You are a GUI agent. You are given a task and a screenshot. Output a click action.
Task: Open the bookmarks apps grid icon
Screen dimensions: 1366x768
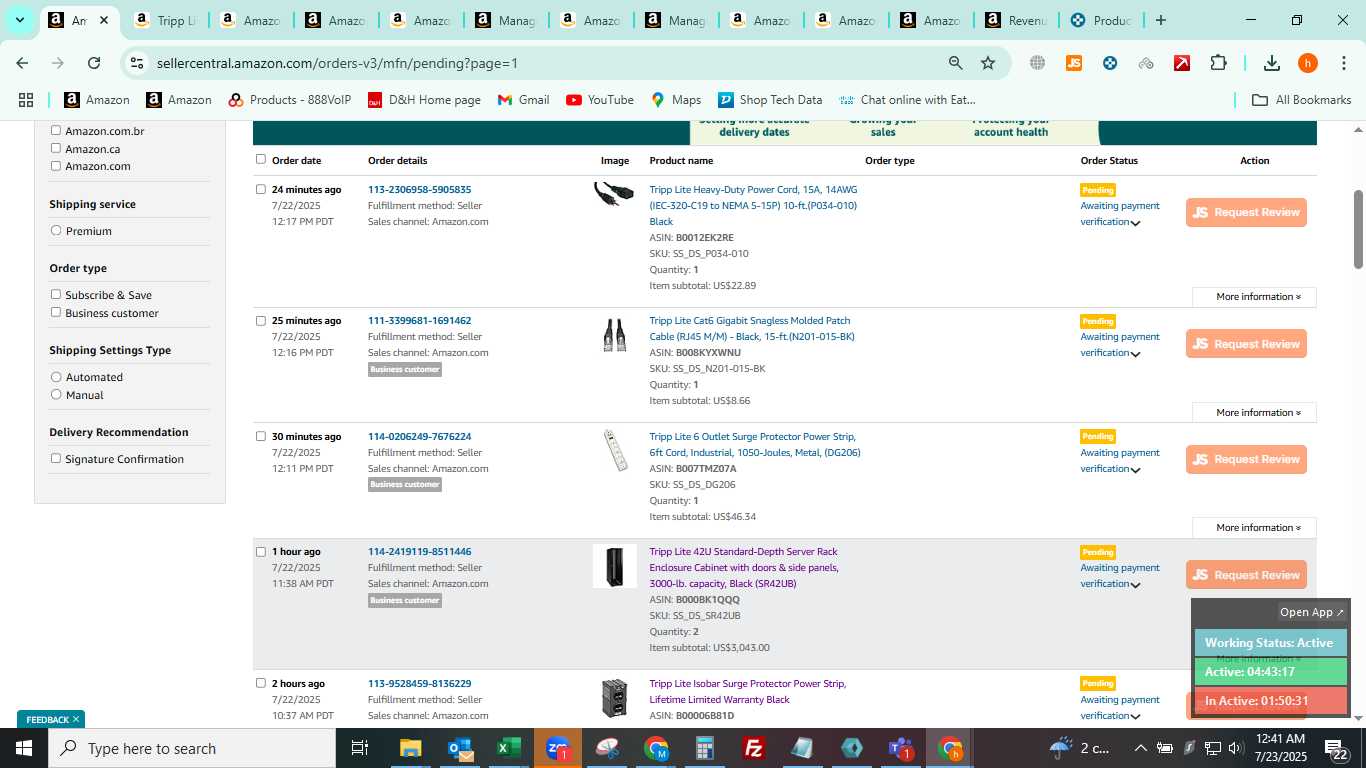pyautogui.click(x=26, y=100)
